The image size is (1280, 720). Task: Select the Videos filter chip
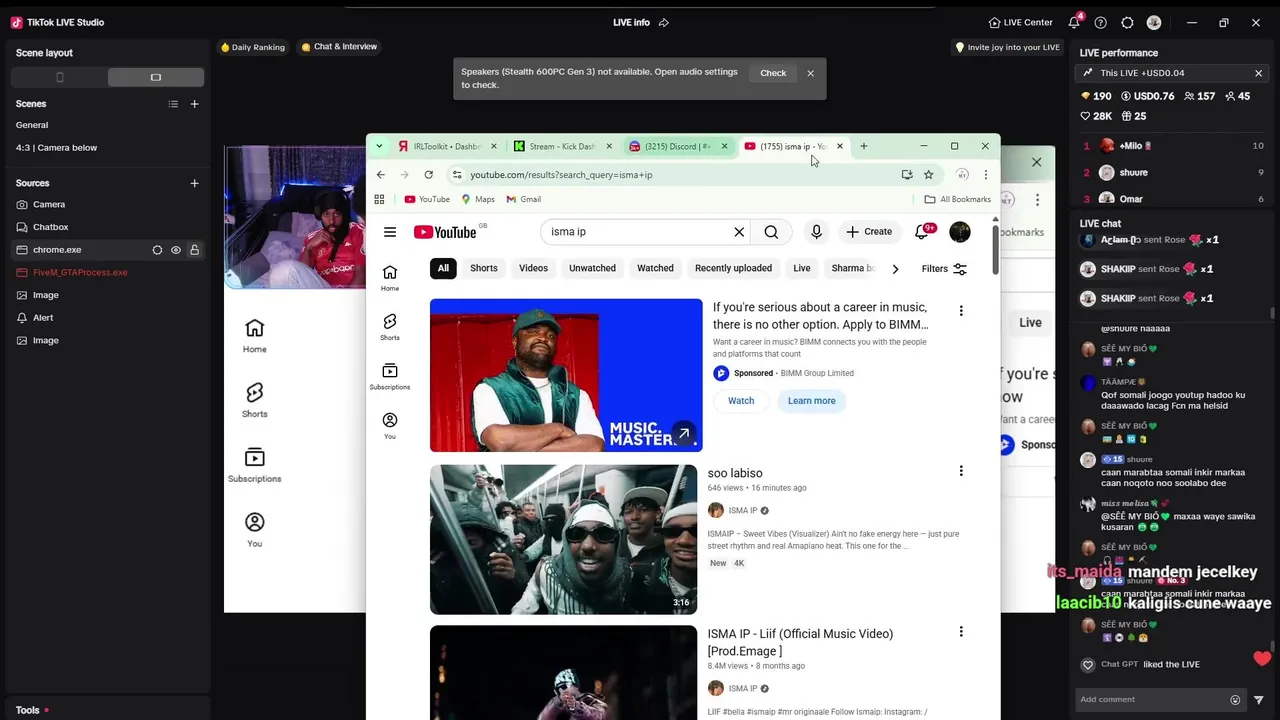tap(533, 268)
